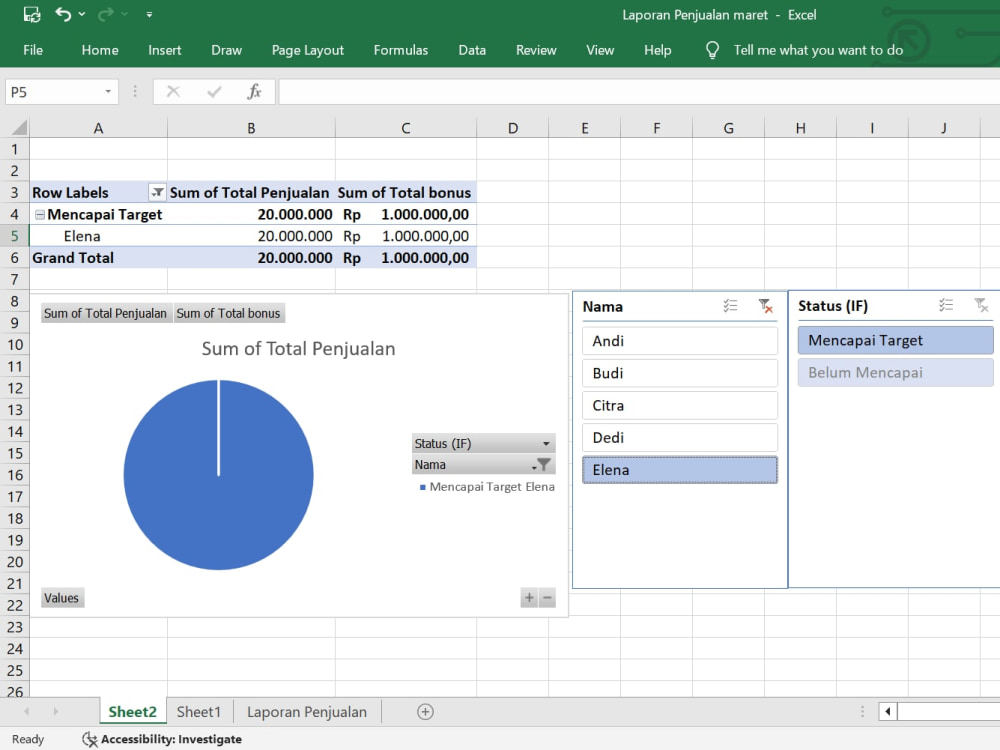Click the Accessibility: Investigate status item
The height and width of the screenshot is (750, 1000).
point(162,739)
